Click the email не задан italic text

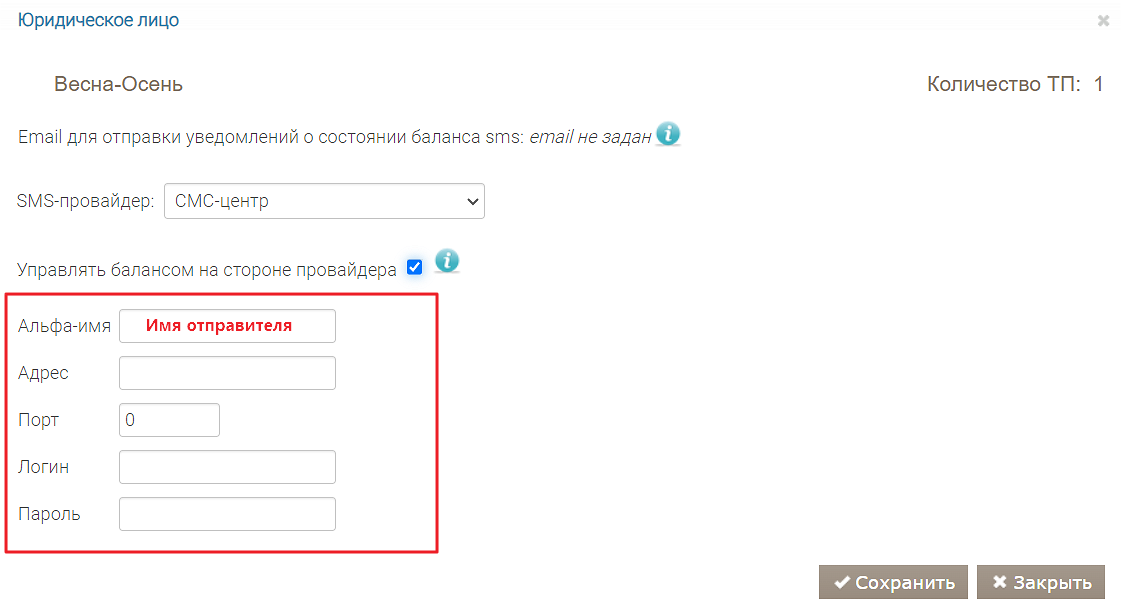(x=590, y=137)
